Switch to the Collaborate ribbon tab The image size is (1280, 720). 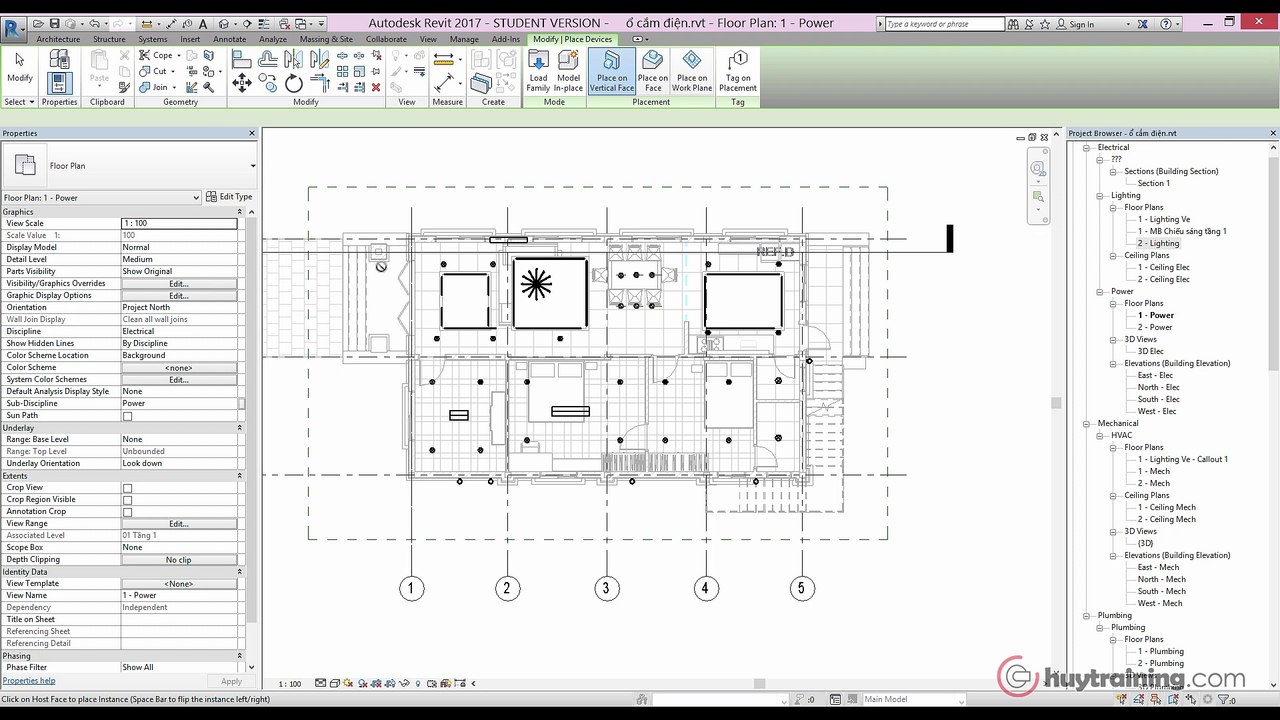click(386, 39)
